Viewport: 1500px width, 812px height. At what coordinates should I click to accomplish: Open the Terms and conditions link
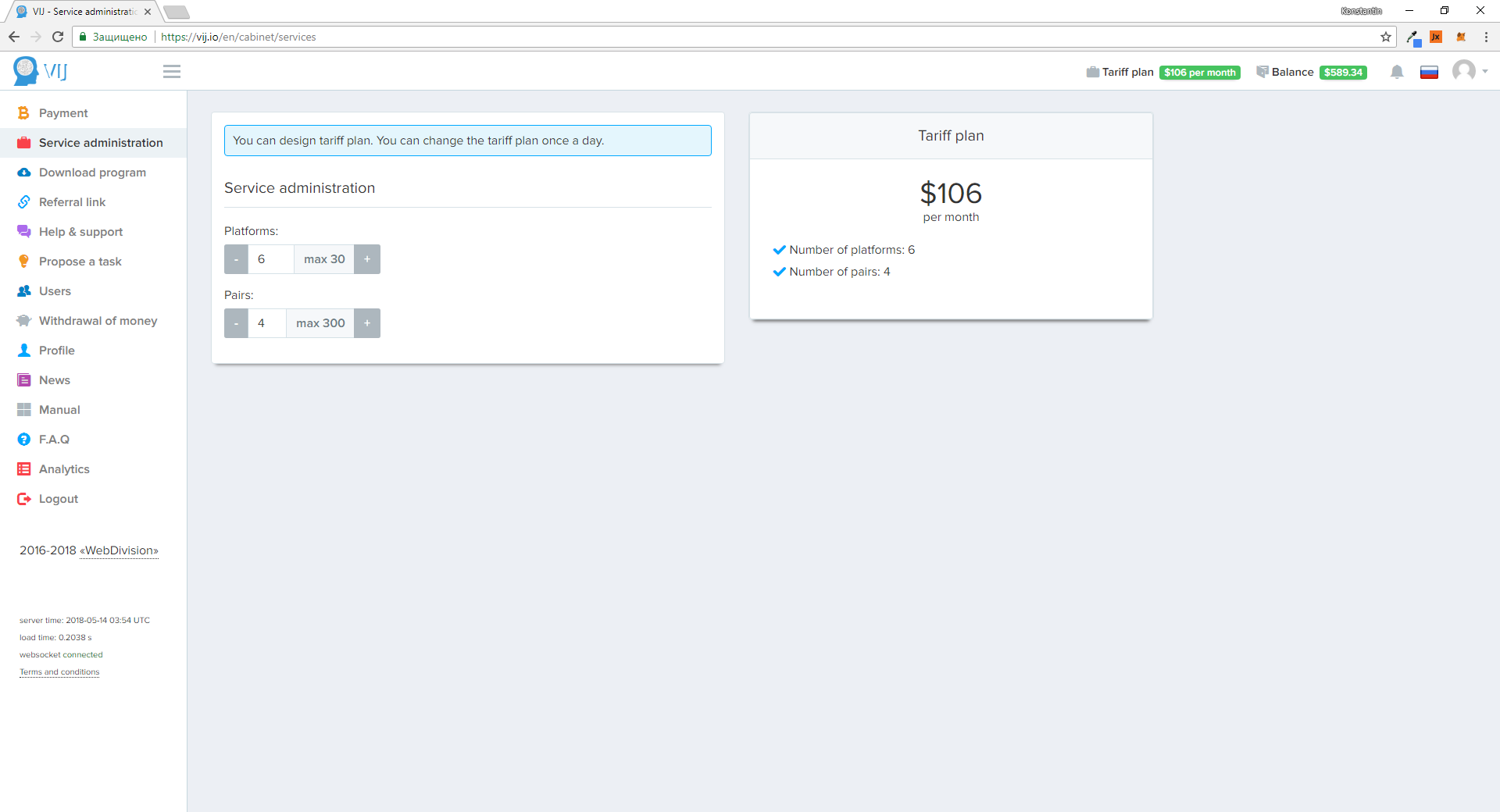[59, 672]
